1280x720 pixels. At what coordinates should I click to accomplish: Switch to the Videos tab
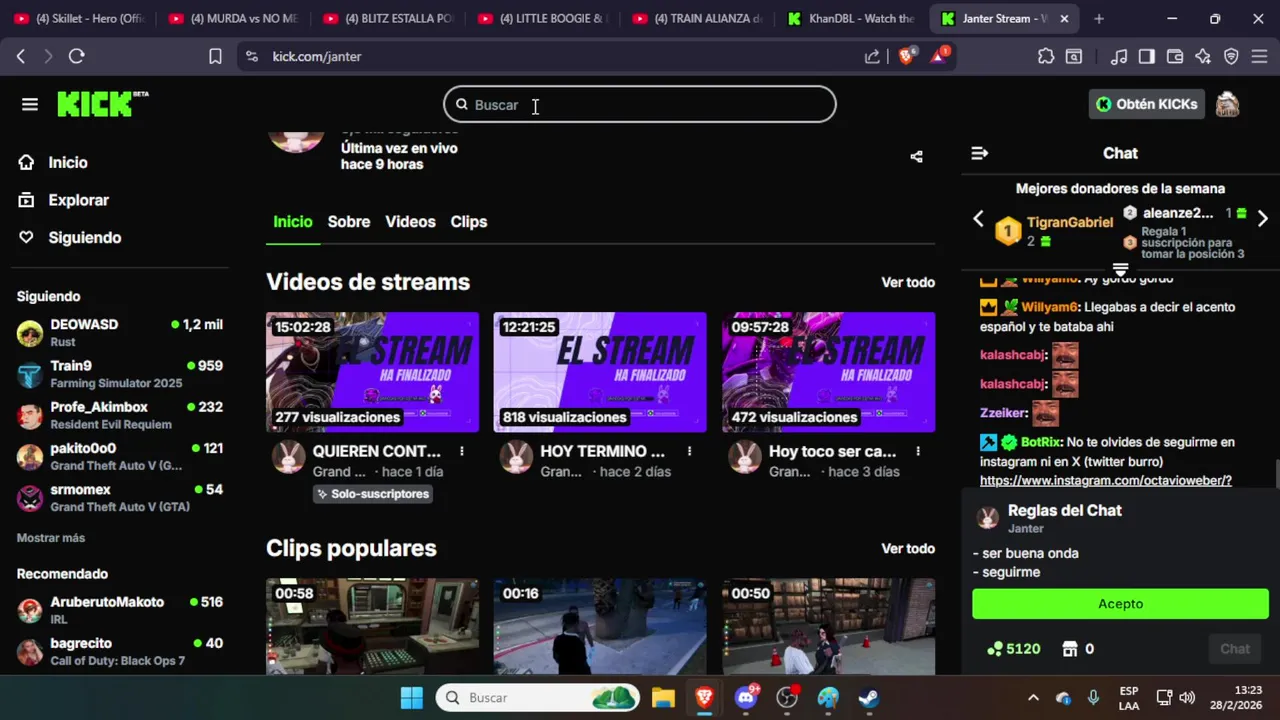click(x=410, y=222)
